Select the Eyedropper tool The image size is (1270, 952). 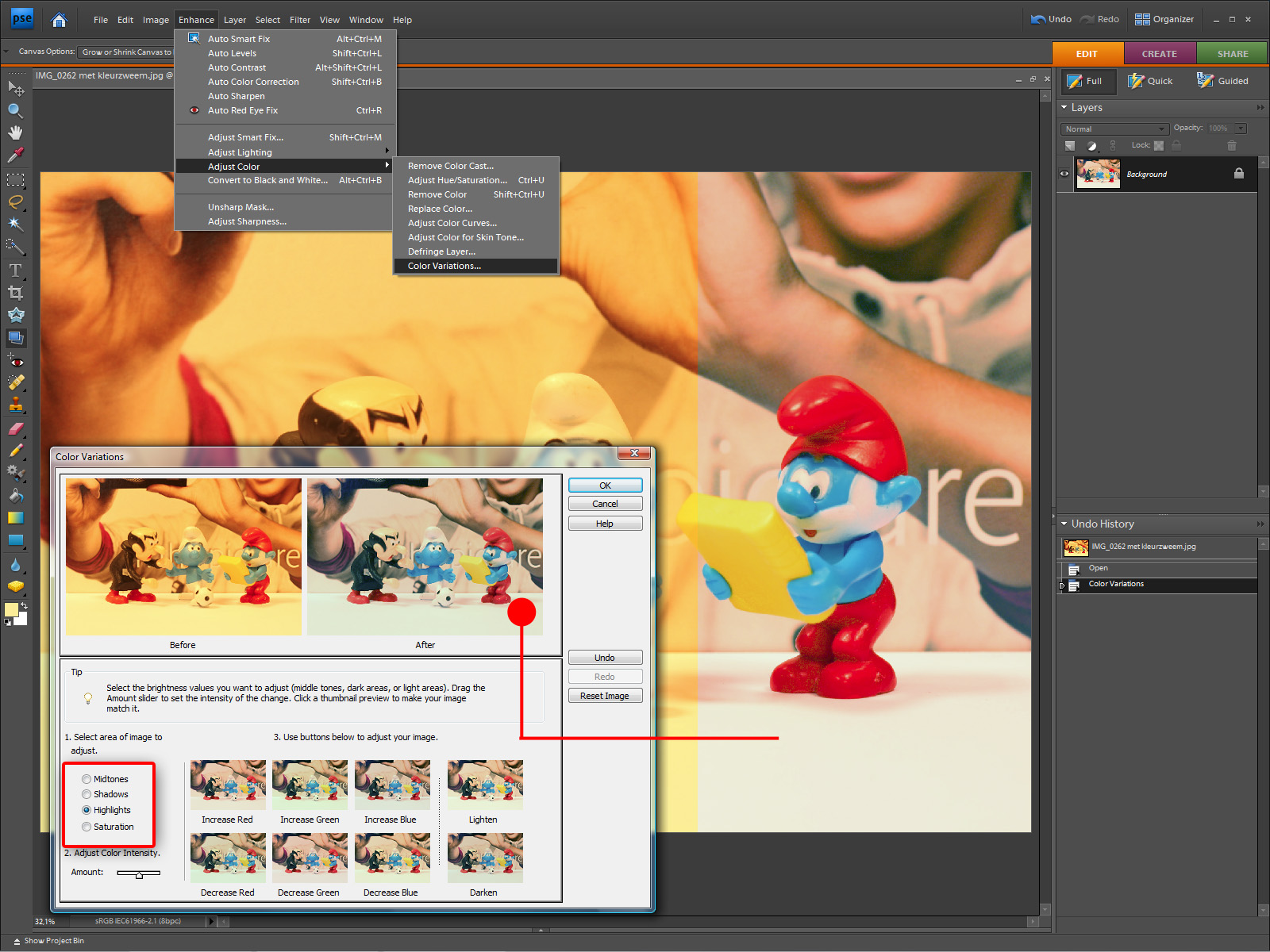point(15,155)
